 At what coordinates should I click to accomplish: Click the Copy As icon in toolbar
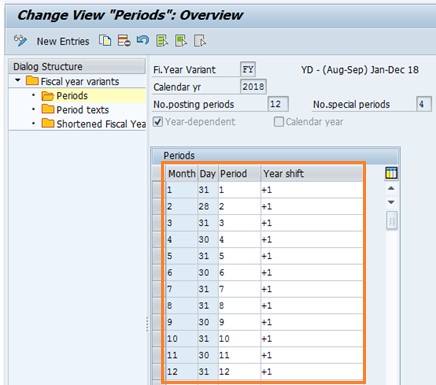pyautogui.click(x=105, y=41)
